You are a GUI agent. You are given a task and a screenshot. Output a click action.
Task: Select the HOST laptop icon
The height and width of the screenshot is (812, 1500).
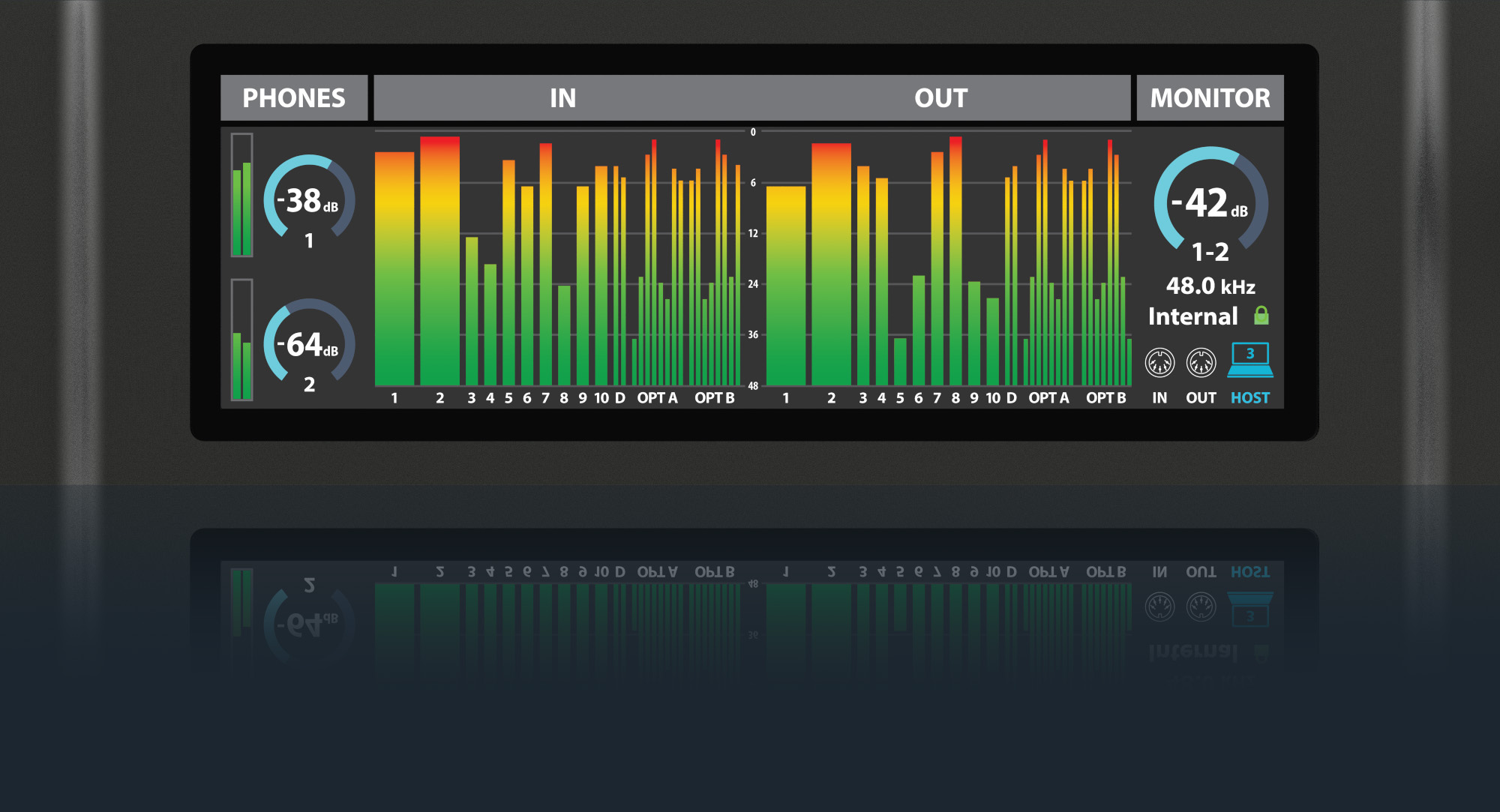(1250, 360)
